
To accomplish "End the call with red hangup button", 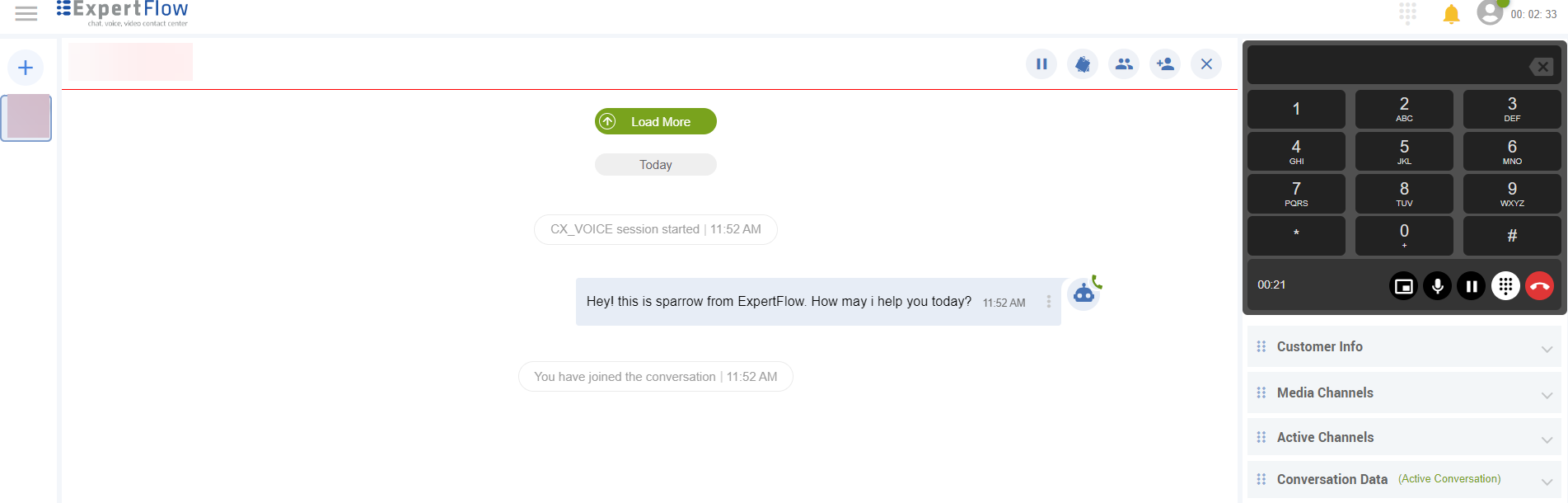I will 1539,286.
